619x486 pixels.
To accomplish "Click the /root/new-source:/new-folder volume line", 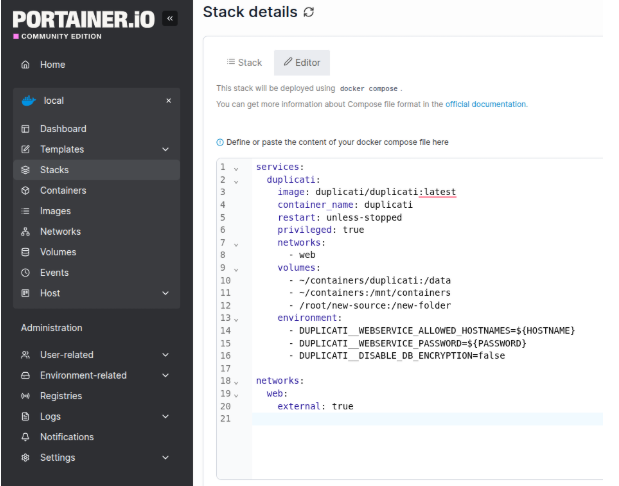I will click(x=370, y=305).
